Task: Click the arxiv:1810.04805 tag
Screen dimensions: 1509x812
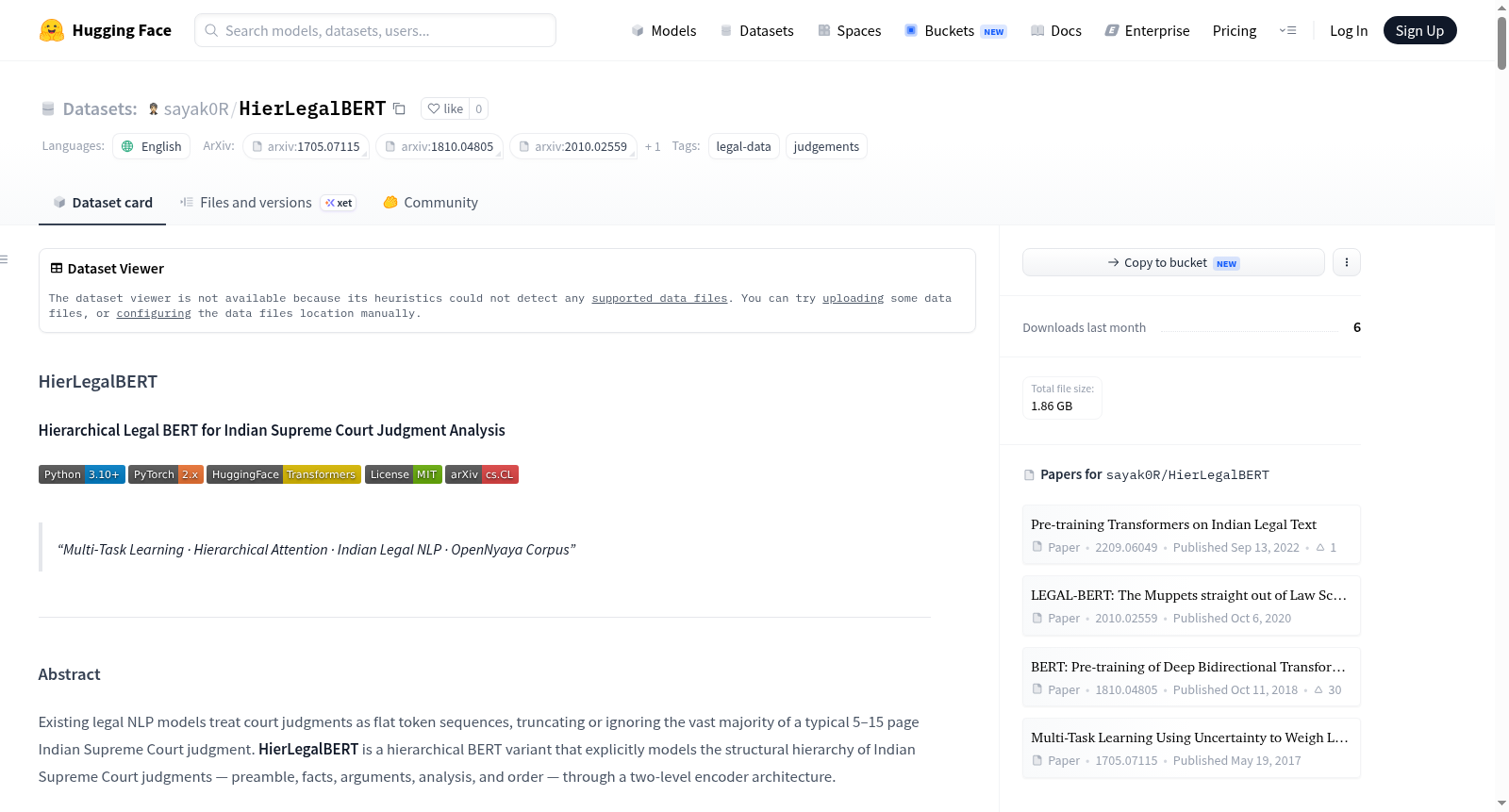Action: point(439,146)
